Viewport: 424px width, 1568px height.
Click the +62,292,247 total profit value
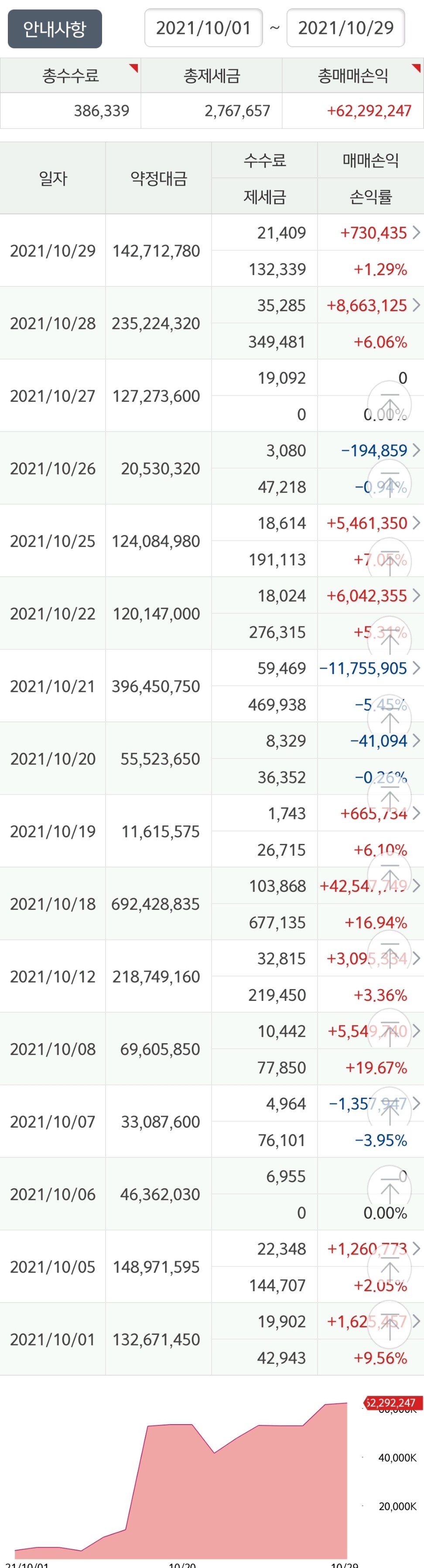[x=369, y=111]
